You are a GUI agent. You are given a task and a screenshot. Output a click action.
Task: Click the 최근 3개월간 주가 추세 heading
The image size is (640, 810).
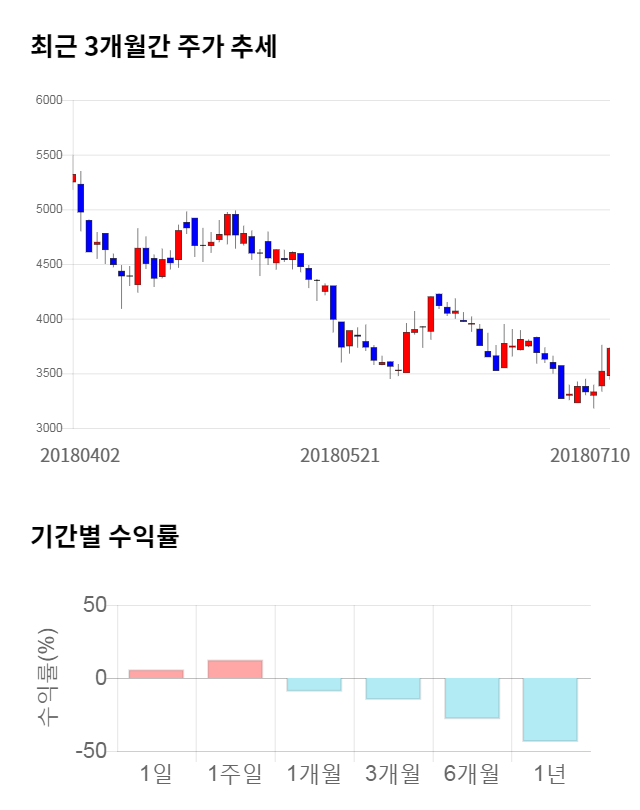[154, 47]
